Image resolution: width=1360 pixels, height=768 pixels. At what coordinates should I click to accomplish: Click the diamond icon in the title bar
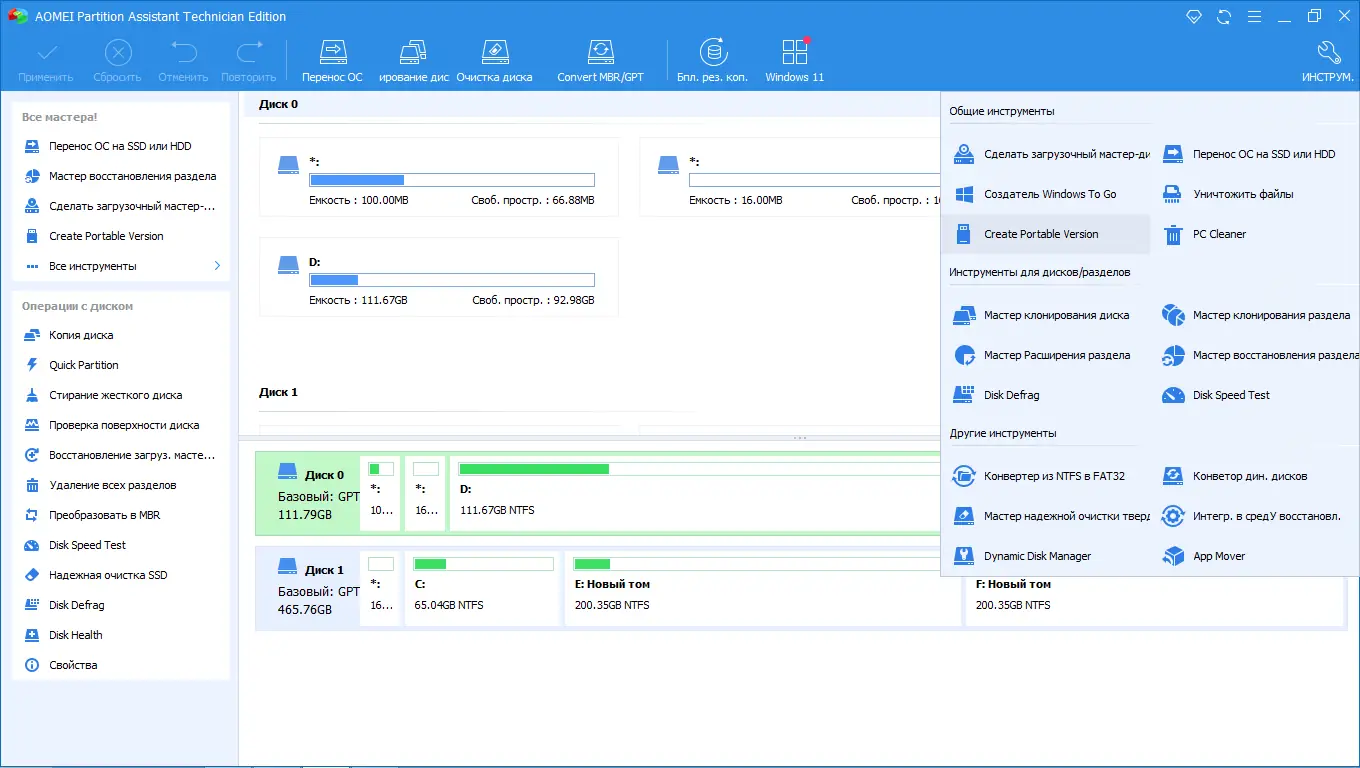[x=1193, y=16]
